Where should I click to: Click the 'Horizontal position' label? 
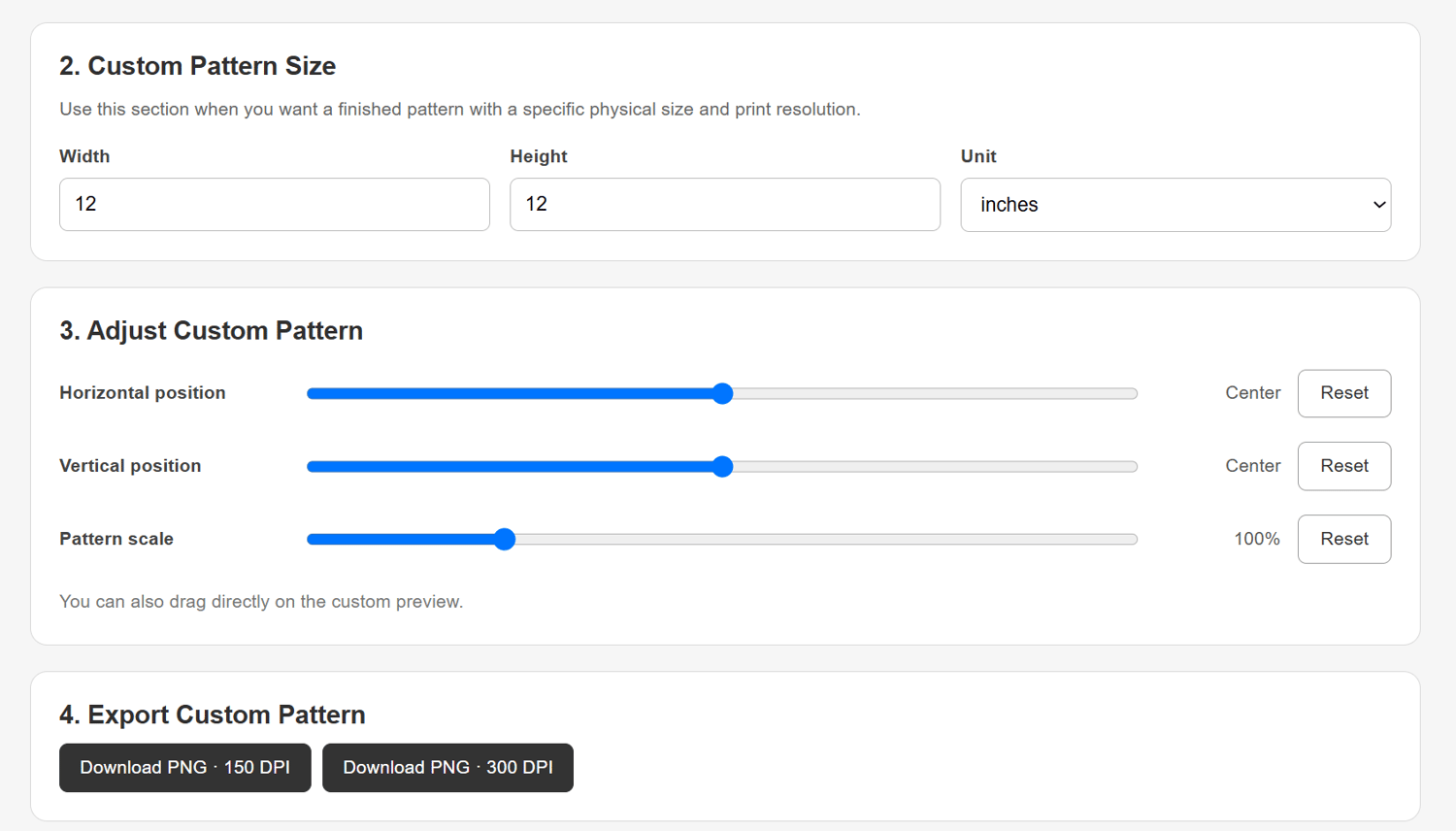coord(143,393)
